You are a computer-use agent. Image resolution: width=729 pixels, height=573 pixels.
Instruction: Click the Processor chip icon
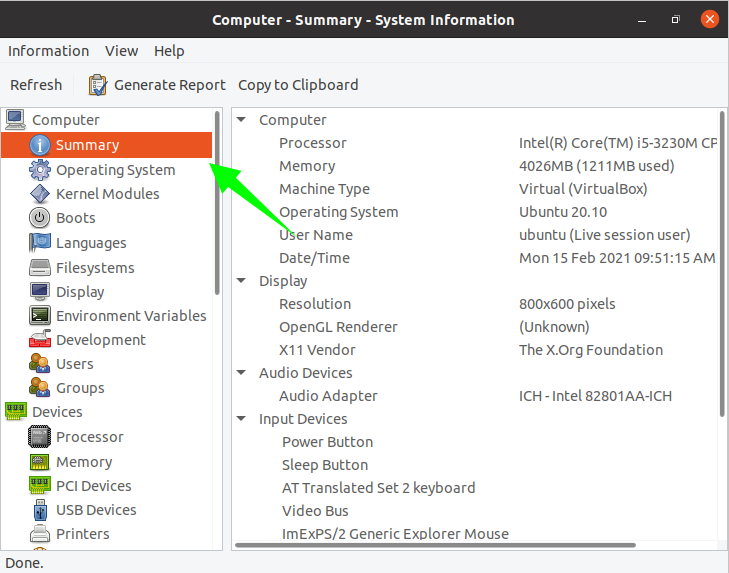click(40, 437)
